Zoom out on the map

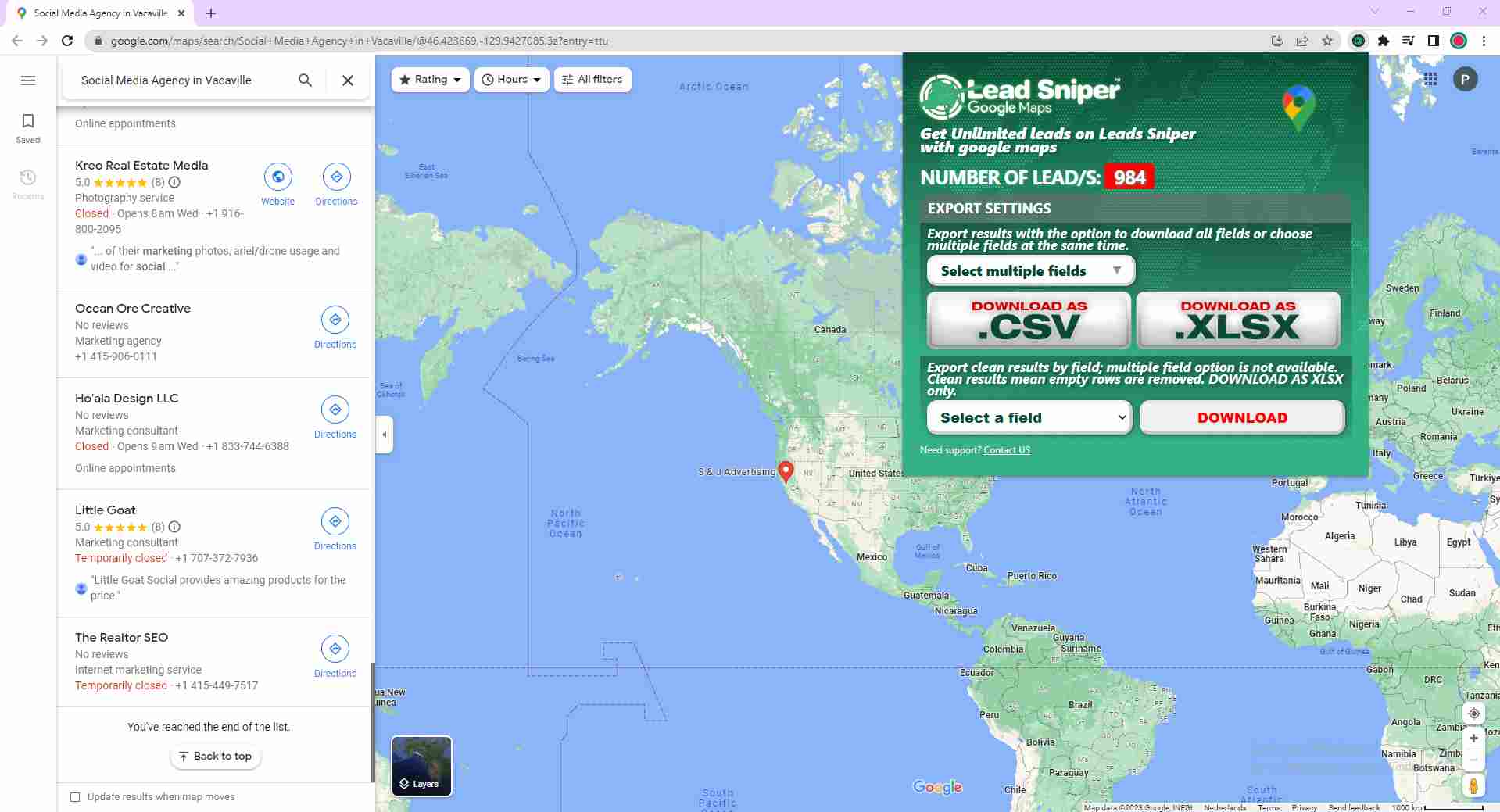point(1473,760)
